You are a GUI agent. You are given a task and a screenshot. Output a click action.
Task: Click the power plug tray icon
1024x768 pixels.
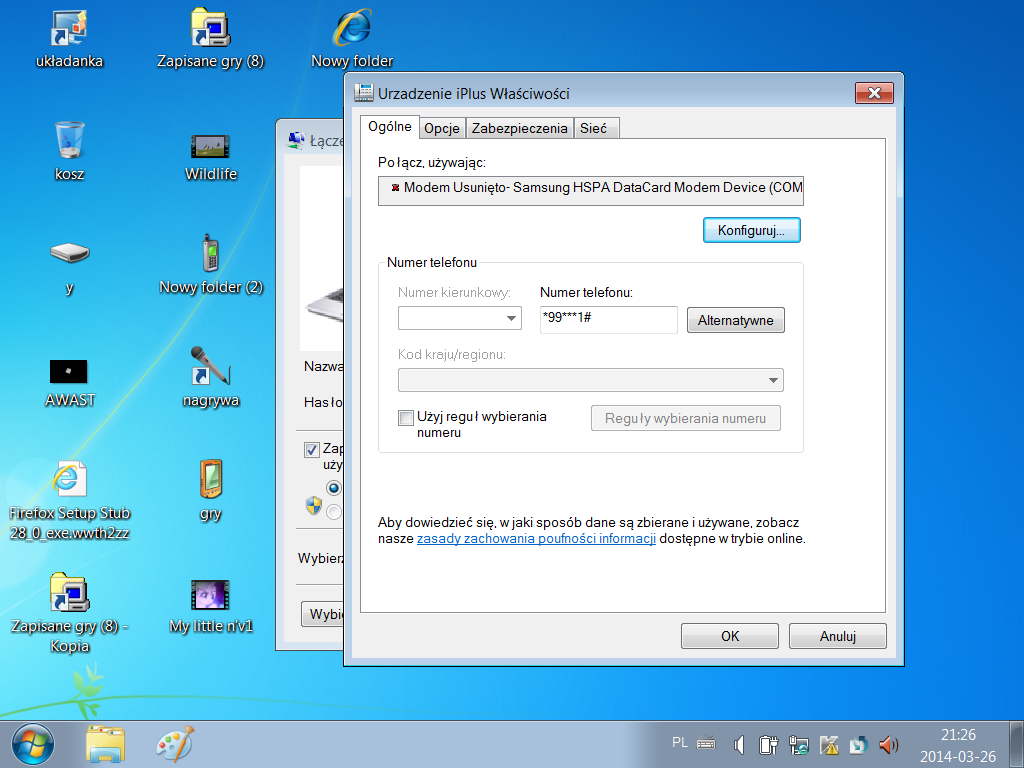[x=769, y=744]
